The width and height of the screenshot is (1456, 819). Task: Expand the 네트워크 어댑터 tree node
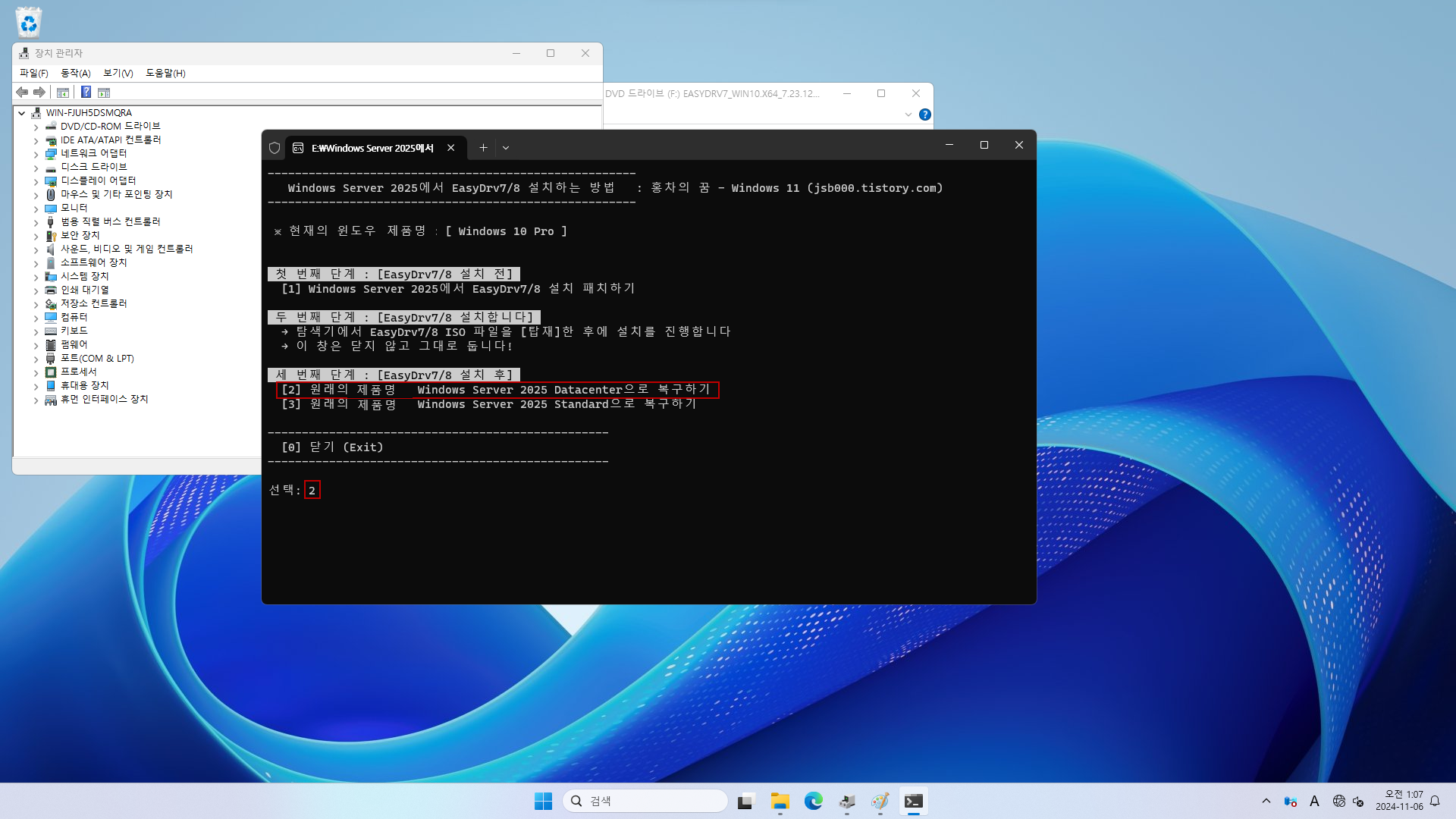(x=36, y=154)
